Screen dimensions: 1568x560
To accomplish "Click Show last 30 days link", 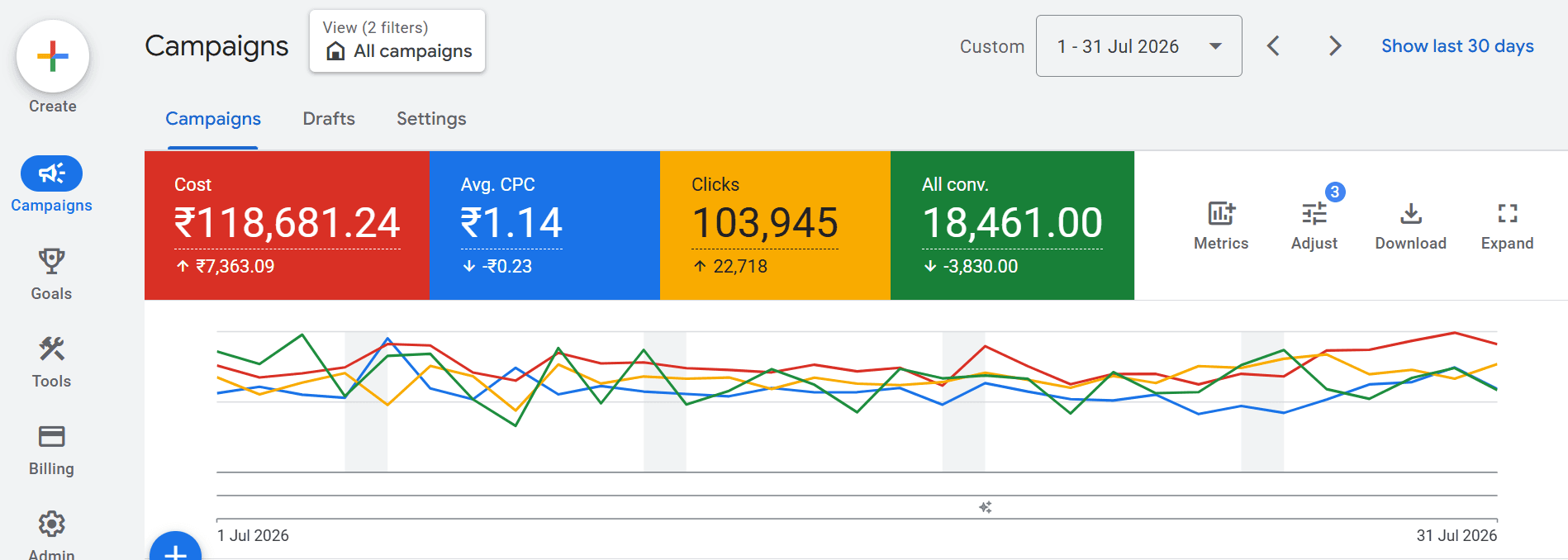I will pos(1457,46).
